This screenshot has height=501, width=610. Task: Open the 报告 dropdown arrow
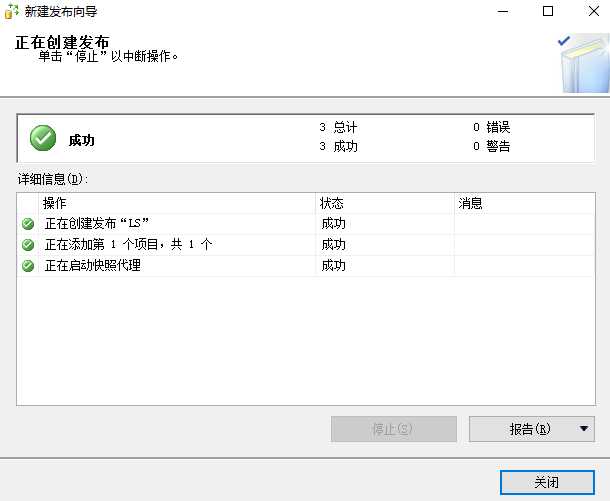click(584, 429)
